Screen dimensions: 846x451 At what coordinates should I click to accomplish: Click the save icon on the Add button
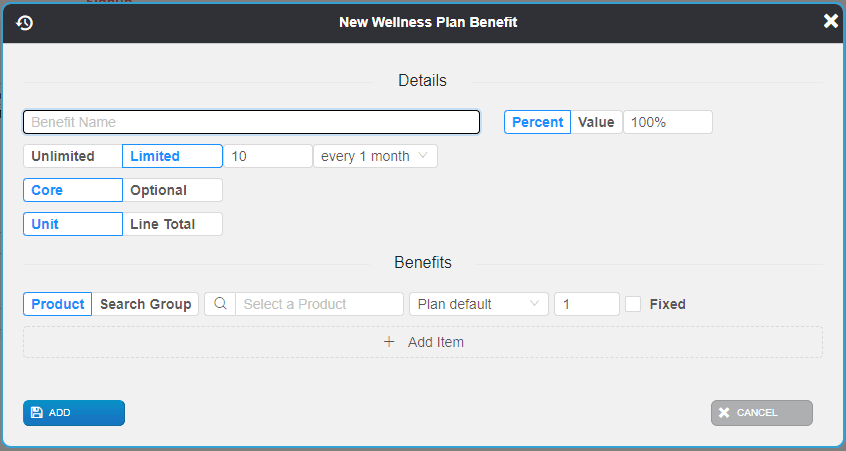coord(37,412)
